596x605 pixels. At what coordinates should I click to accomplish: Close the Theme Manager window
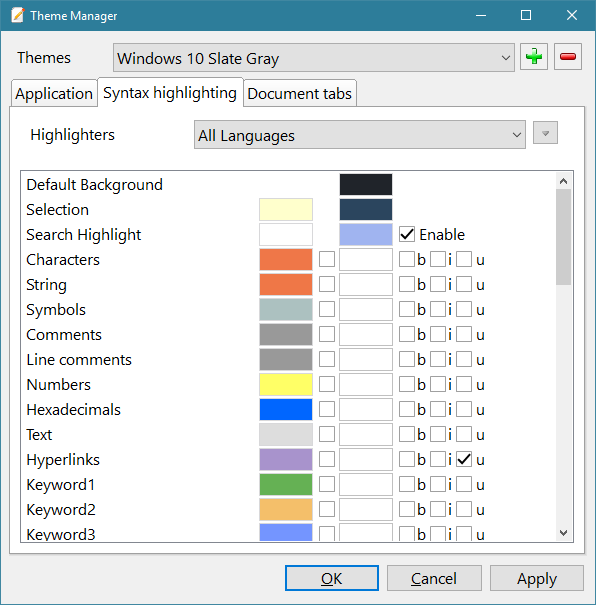coord(572,15)
